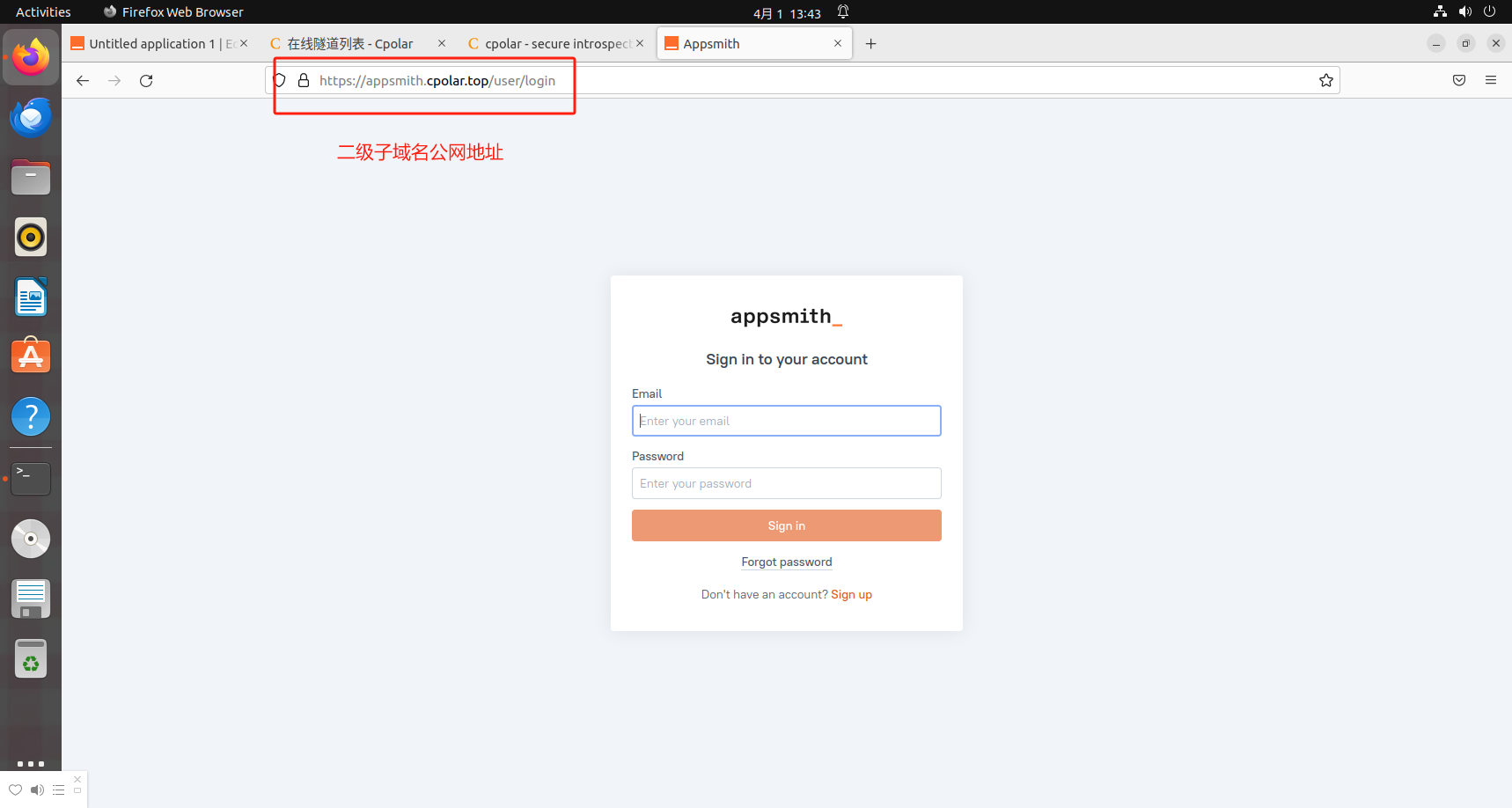Viewport: 1512px width, 808px height.
Task: Save page to Pocket
Action: pyautogui.click(x=1458, y=80)
